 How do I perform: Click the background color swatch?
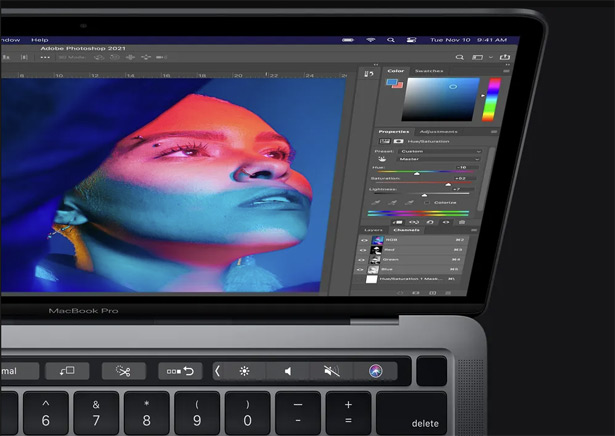(398, 85)
